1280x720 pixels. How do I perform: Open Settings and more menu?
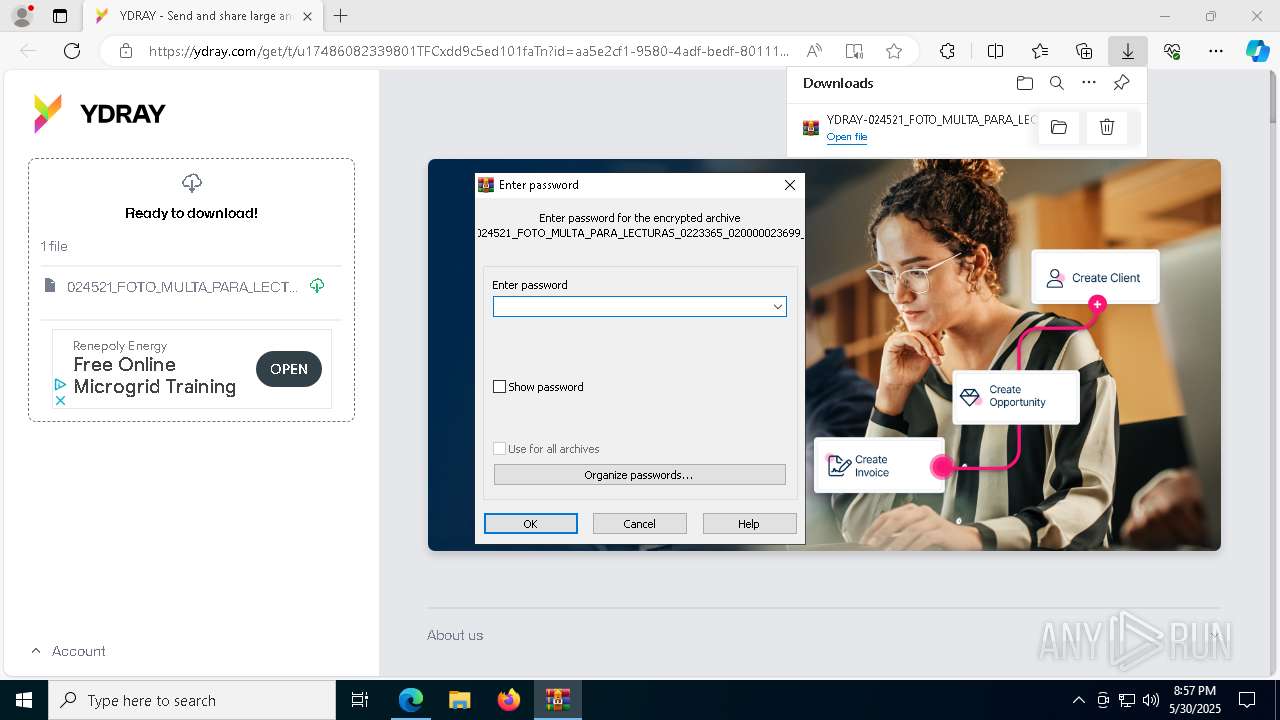1216,51
